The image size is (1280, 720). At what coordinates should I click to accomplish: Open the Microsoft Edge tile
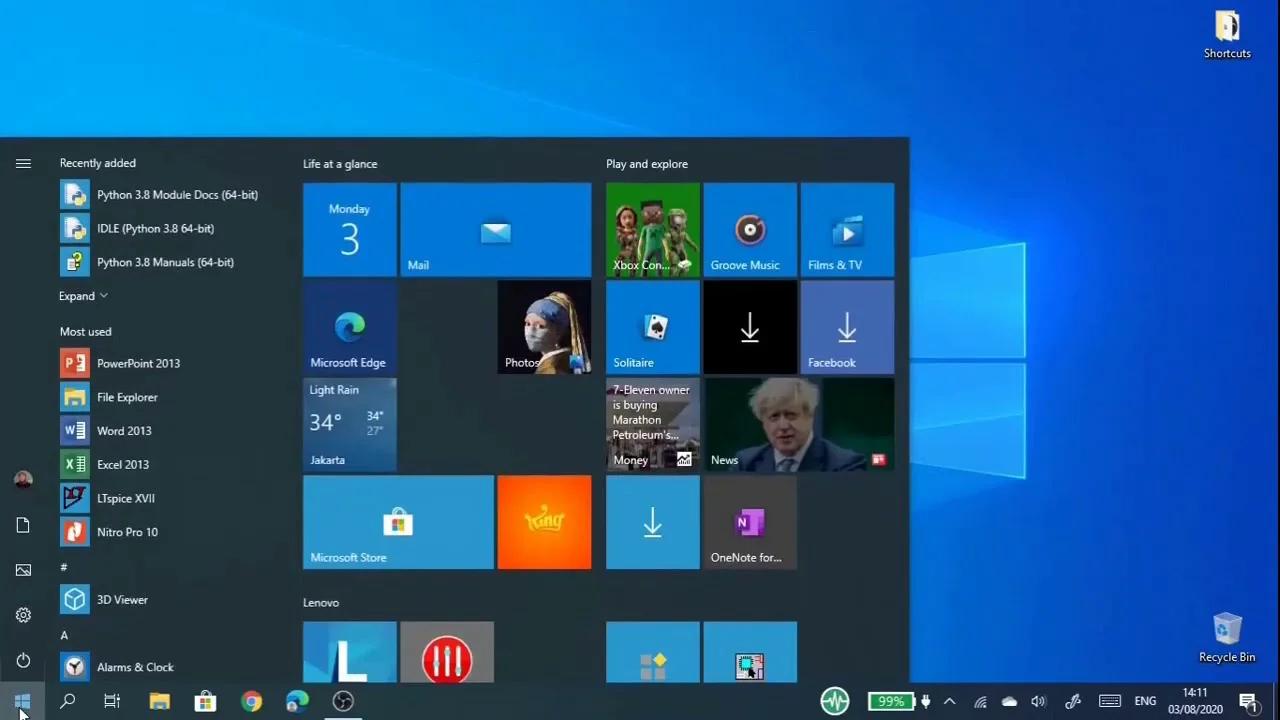(349, 327)
